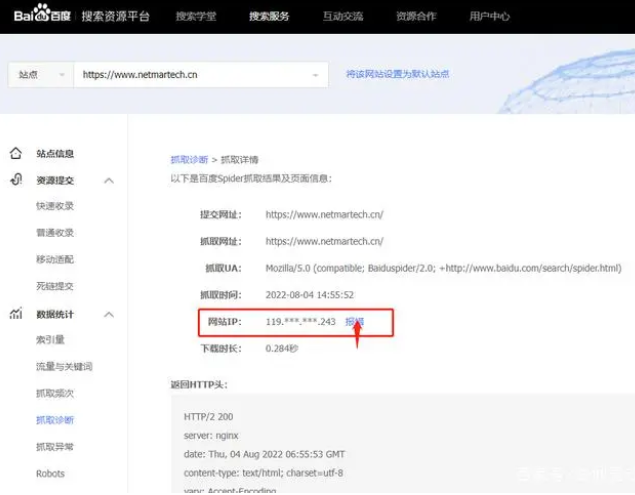Open Robots in the sidebar
This screenshot has width=635, height=495.
(50, 474)
